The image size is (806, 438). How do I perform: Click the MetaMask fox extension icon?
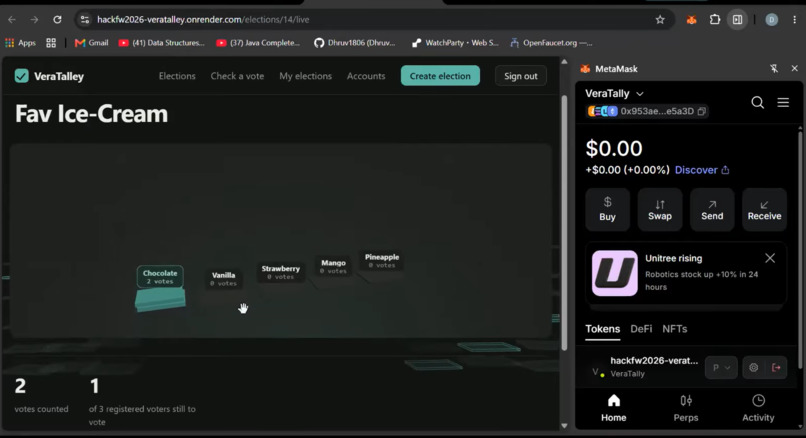click(691, 20)
